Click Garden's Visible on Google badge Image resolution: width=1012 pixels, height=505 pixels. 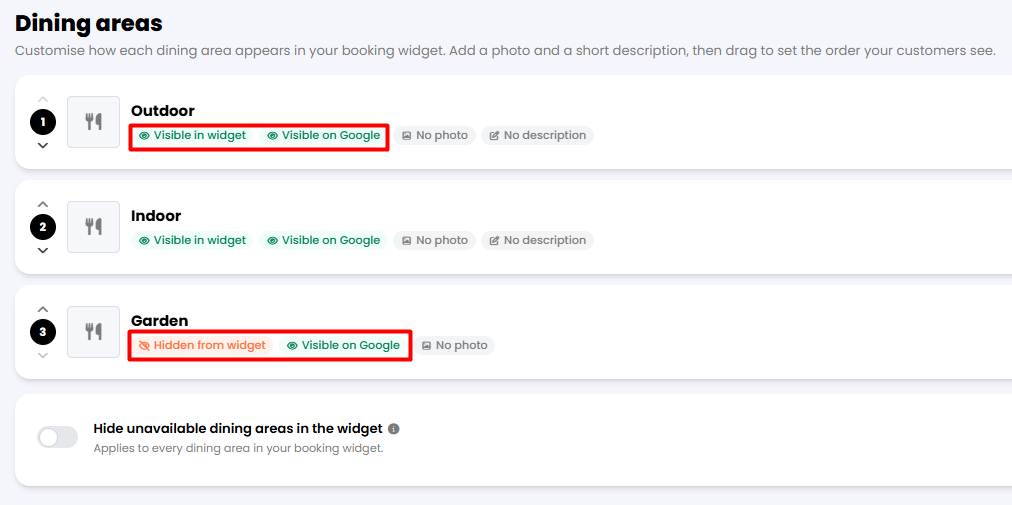click(x=344, y=345)
